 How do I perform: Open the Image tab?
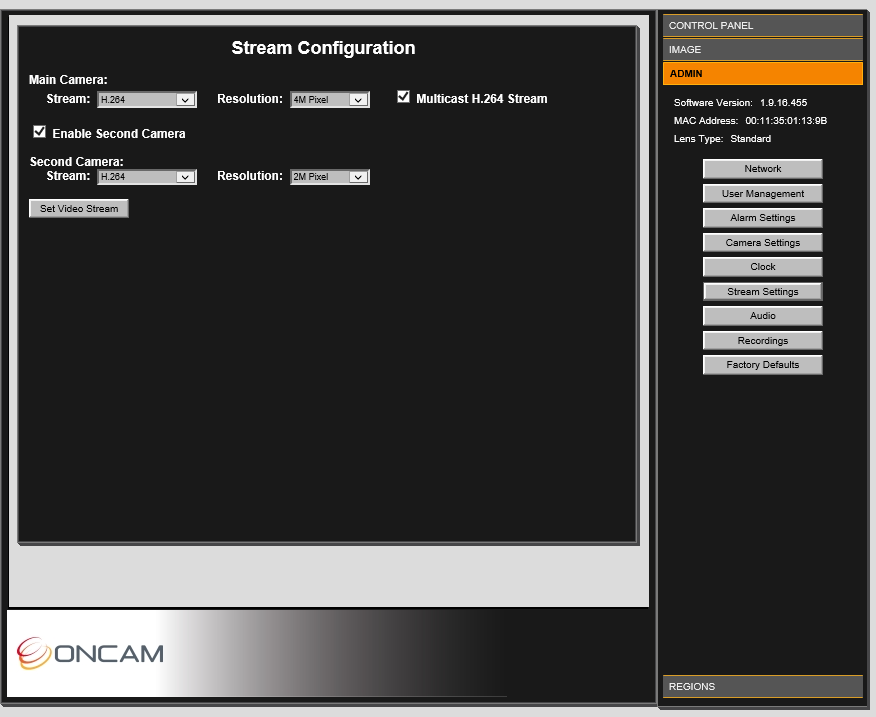[763, 50]
